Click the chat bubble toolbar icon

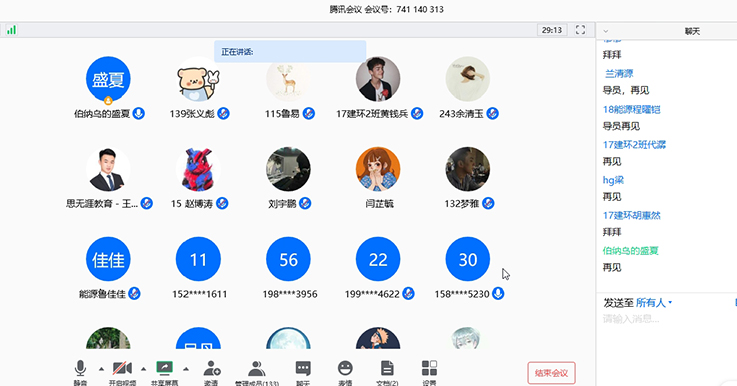pos(303,368)
